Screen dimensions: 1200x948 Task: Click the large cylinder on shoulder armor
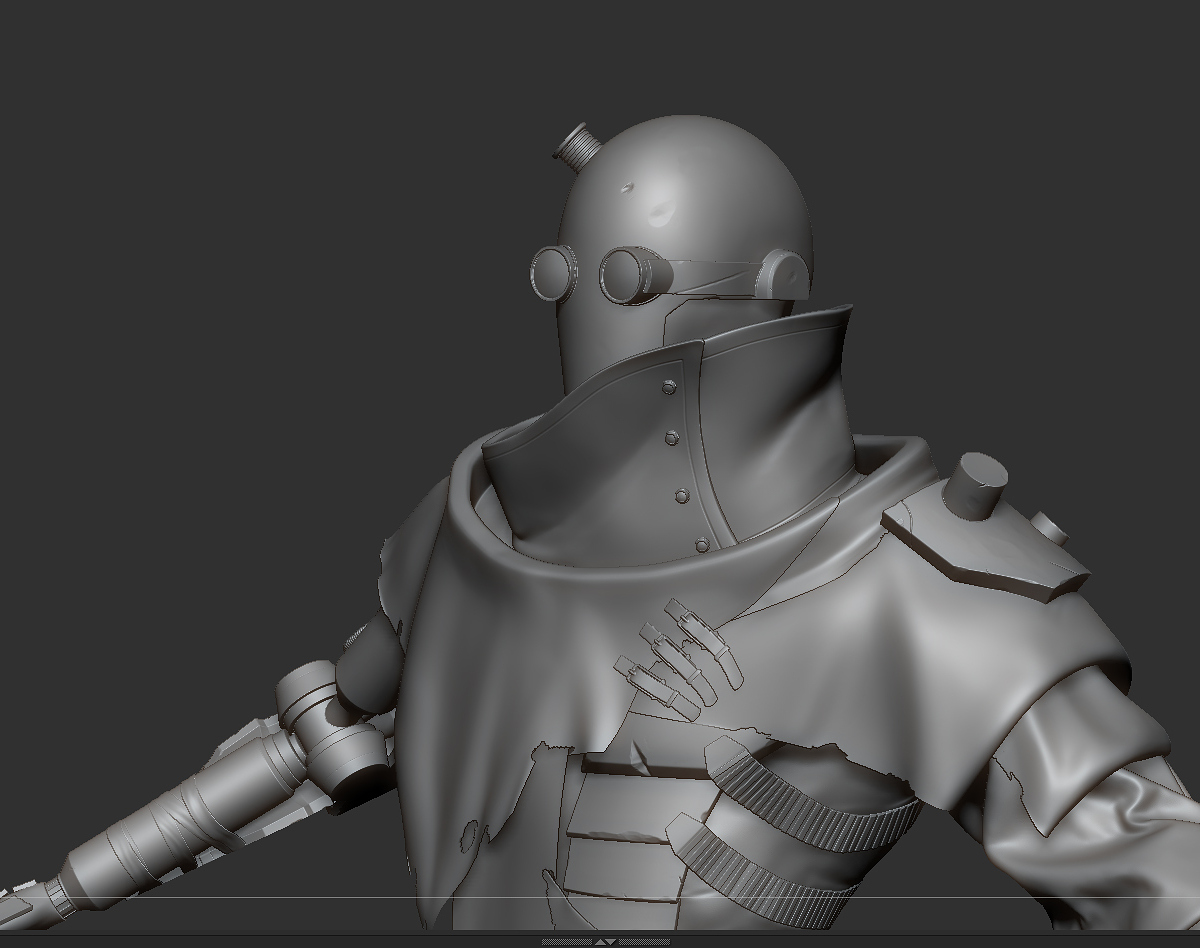977,486
